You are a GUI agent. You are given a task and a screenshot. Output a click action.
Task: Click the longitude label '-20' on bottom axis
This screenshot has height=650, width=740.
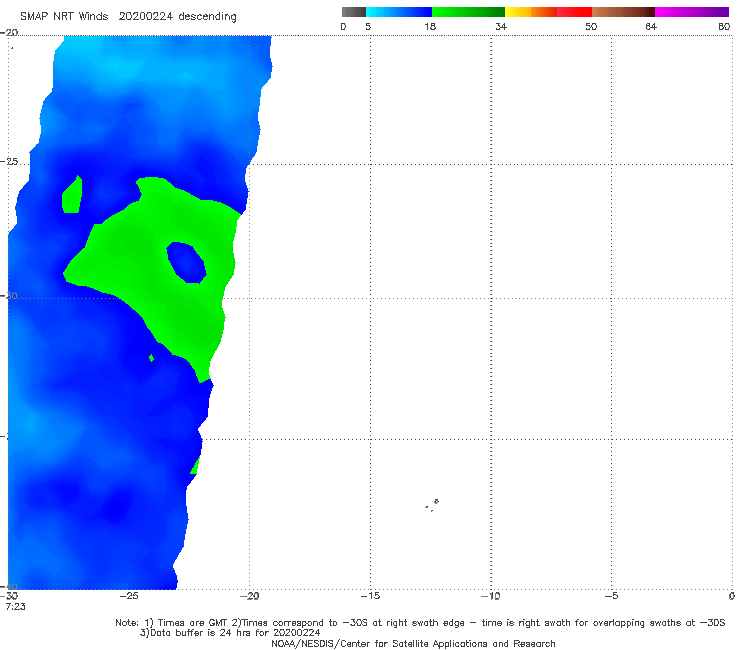coord(249,596)
